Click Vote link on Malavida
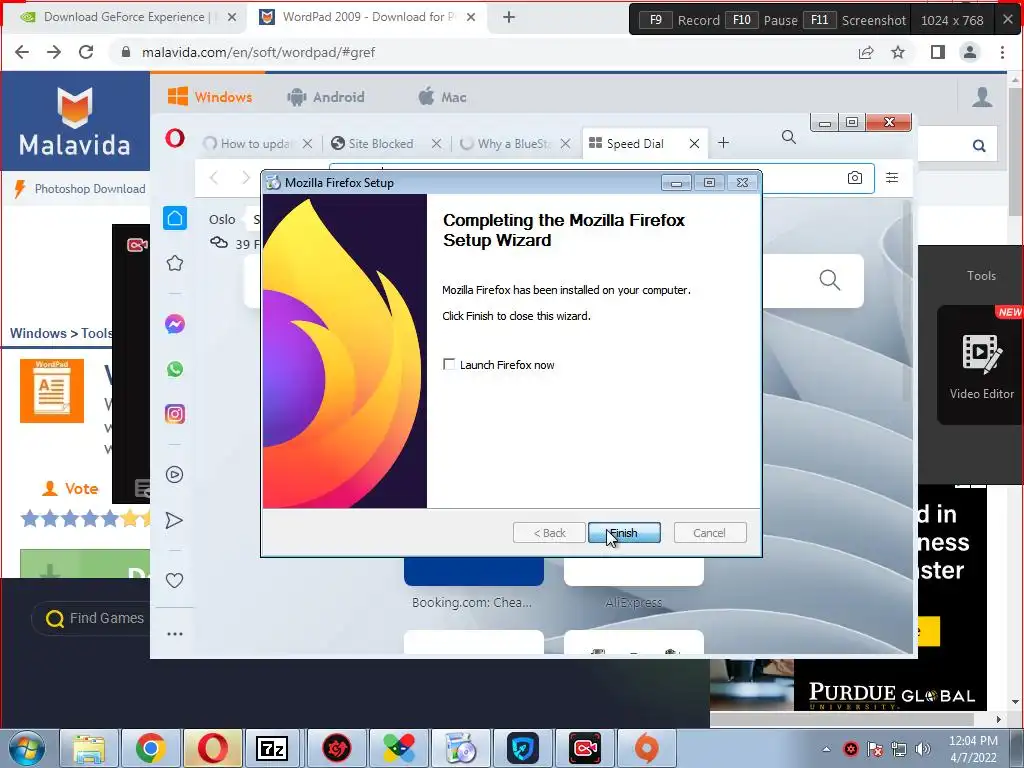This screenshot has width=1024, height=768. pyautogui.click(x=71, y=488)
